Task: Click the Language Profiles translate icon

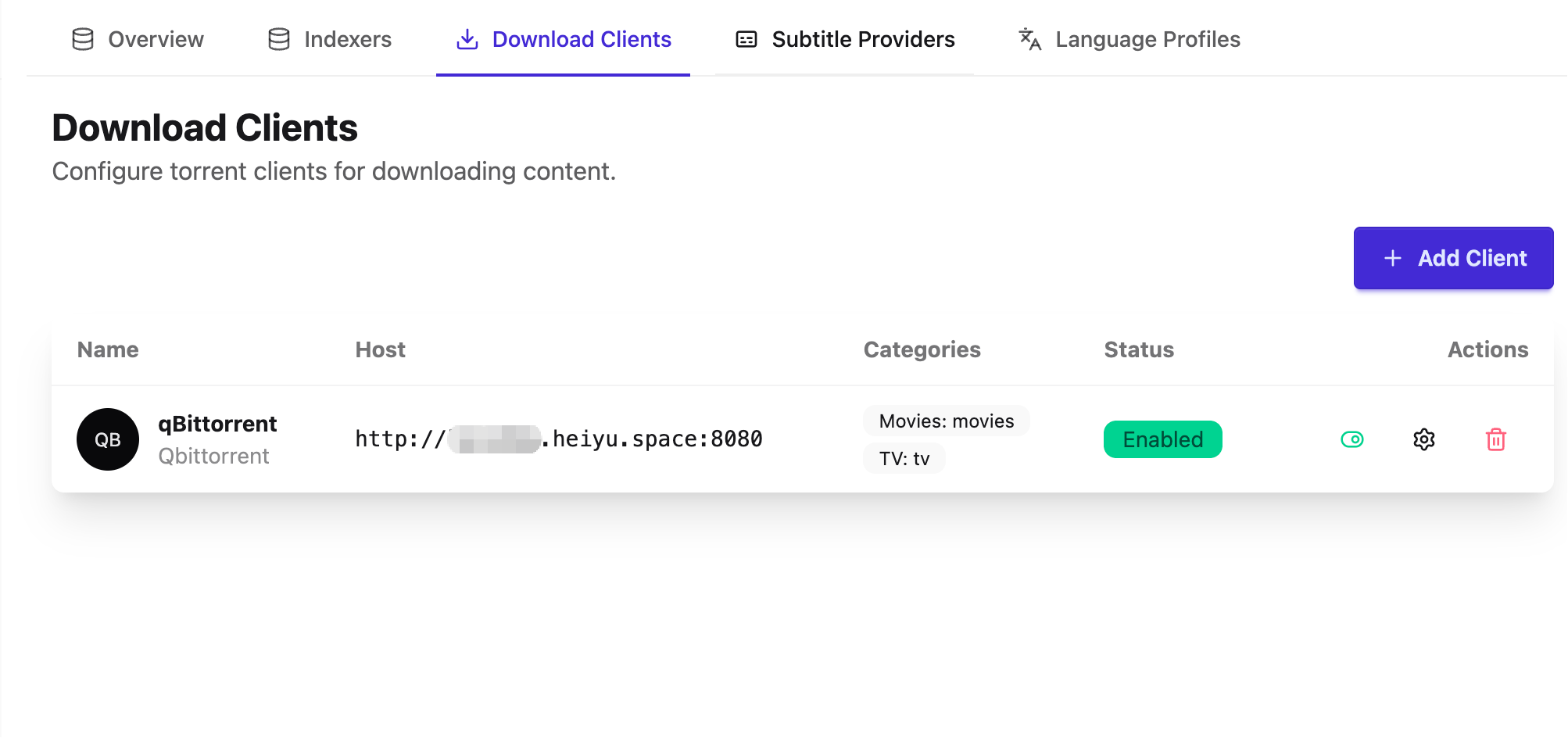Action: 1029,39
